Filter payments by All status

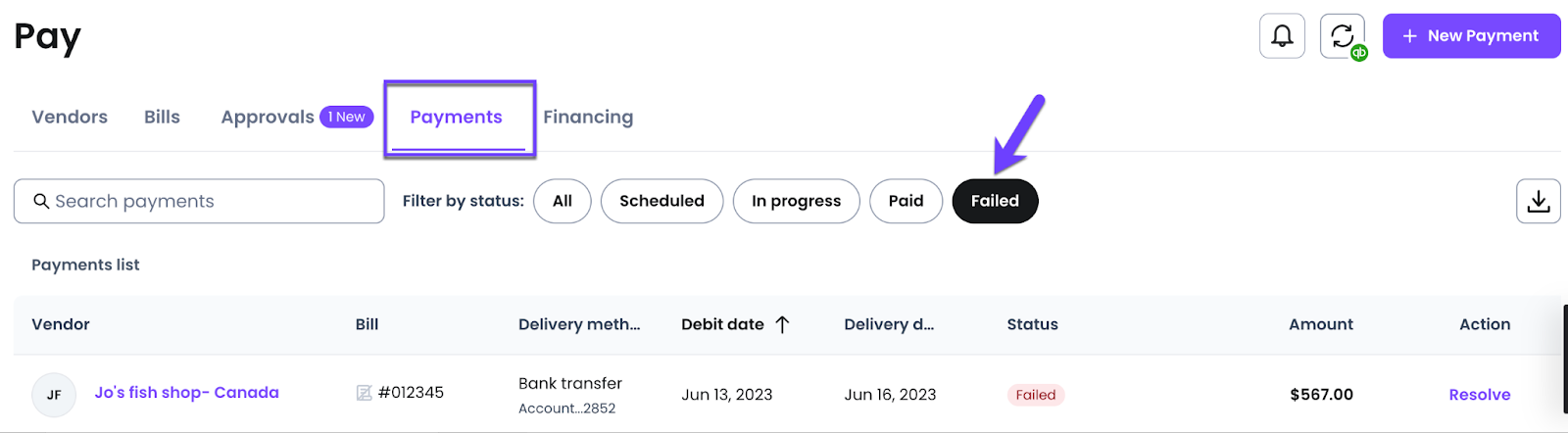point(563,201)
